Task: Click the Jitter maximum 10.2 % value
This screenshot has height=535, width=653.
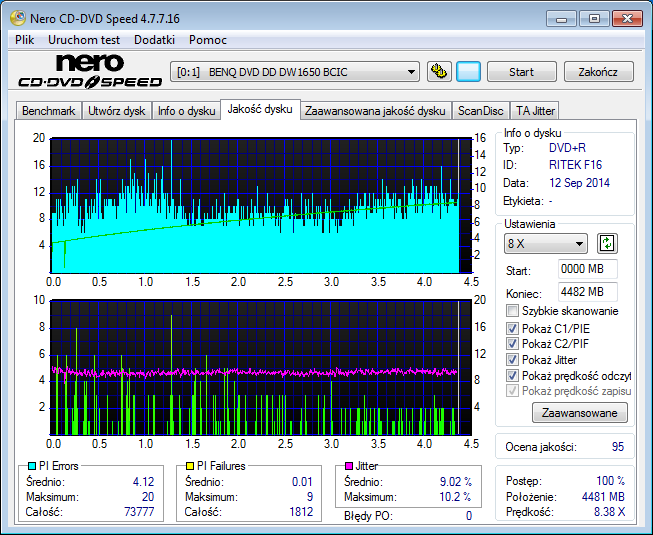Action: pyautogui.click(x=456, y=497)
